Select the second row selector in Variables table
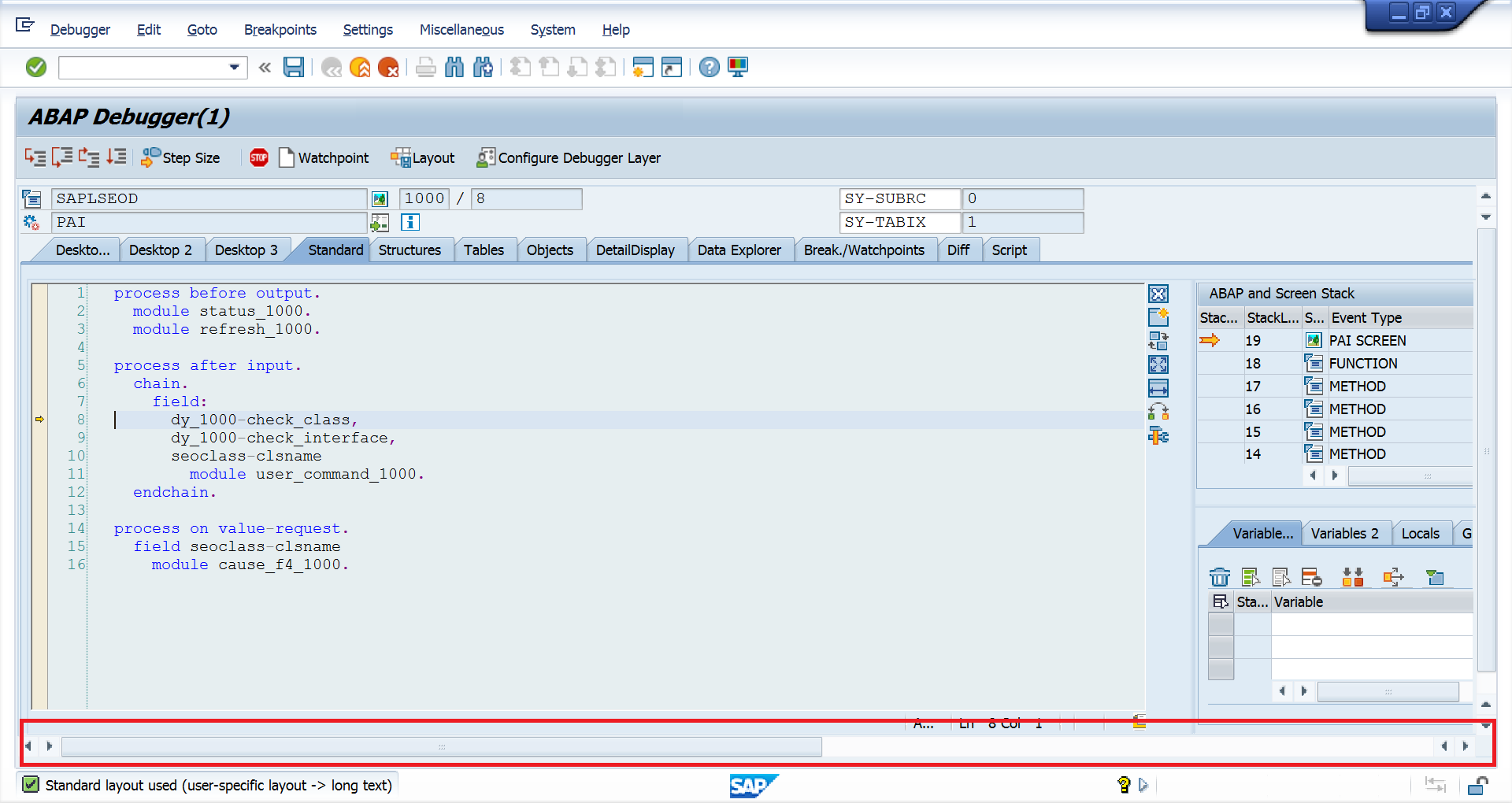The height and width of the screenshot is (803, 1512). [1221, 646]
